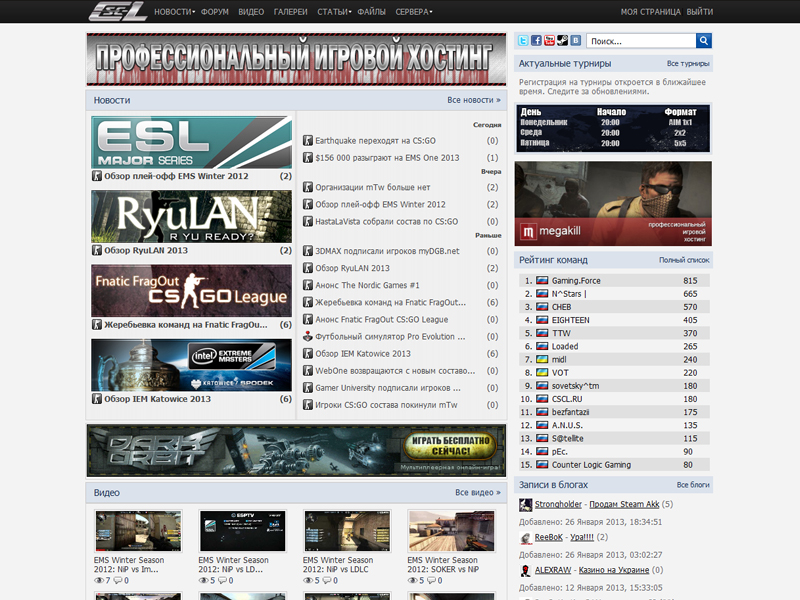Open the Facebook social icon
The width and height of the screenshot is (800, 600).
tap(536, 40)
